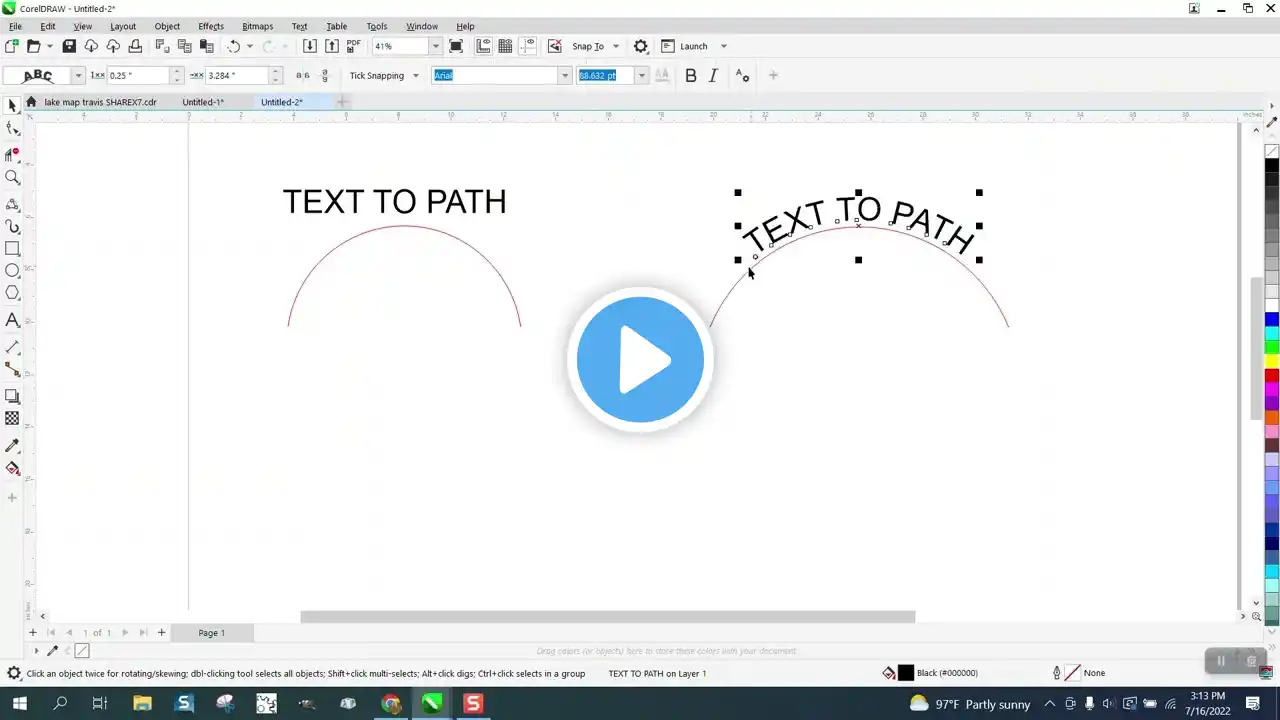Switch to Untitled-1 document tab

pyautogui.click(x=203, y=102)
